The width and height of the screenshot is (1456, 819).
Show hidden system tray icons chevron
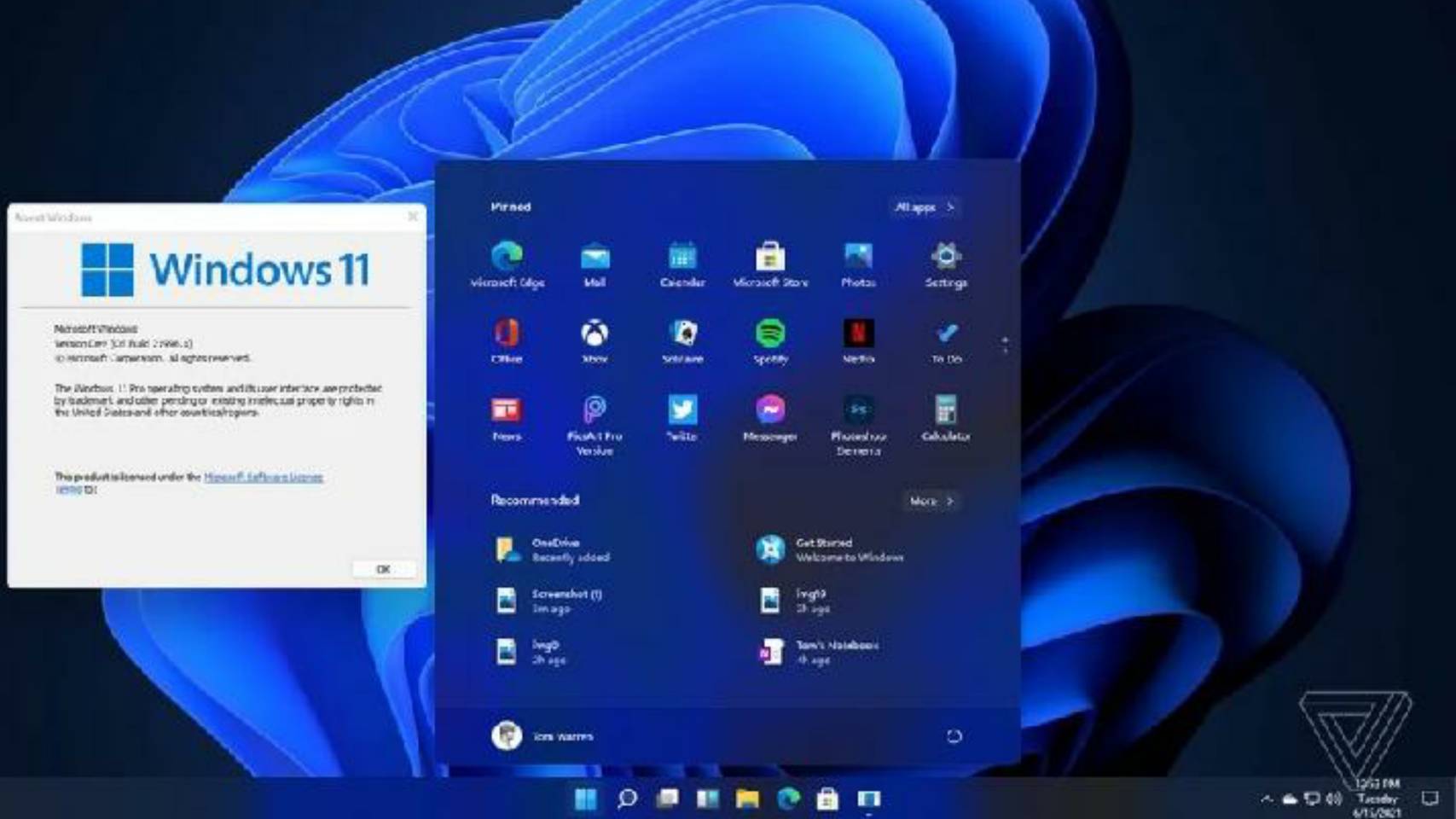(1267, 799)
